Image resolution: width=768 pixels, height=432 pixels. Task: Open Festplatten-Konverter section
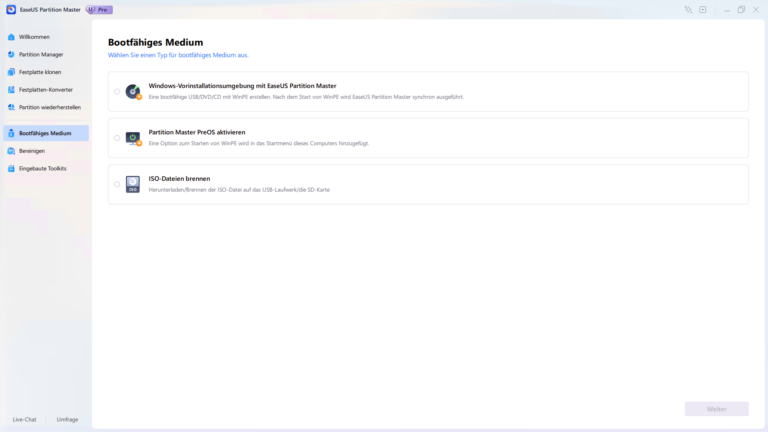click(46, 90)
